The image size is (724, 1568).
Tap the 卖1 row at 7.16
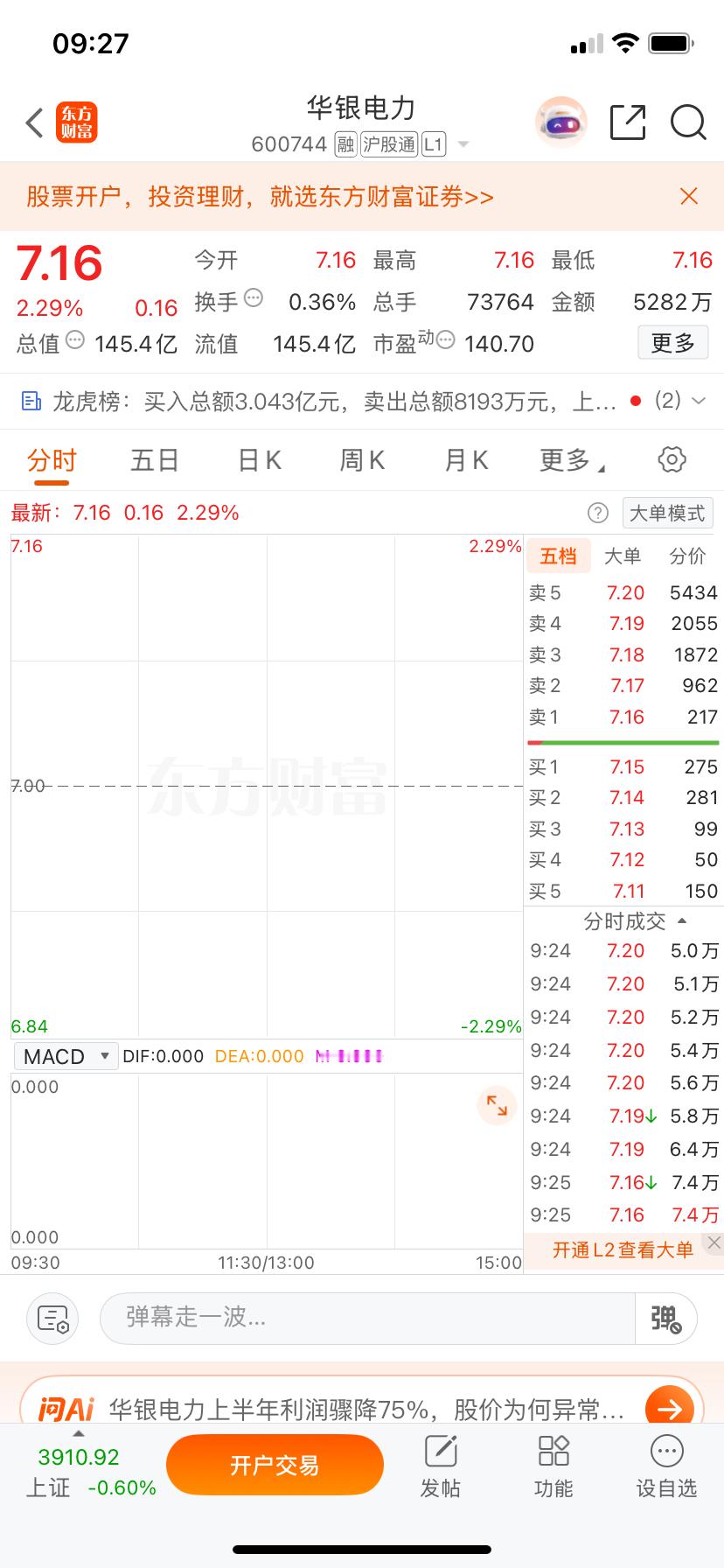pos(623,717)
